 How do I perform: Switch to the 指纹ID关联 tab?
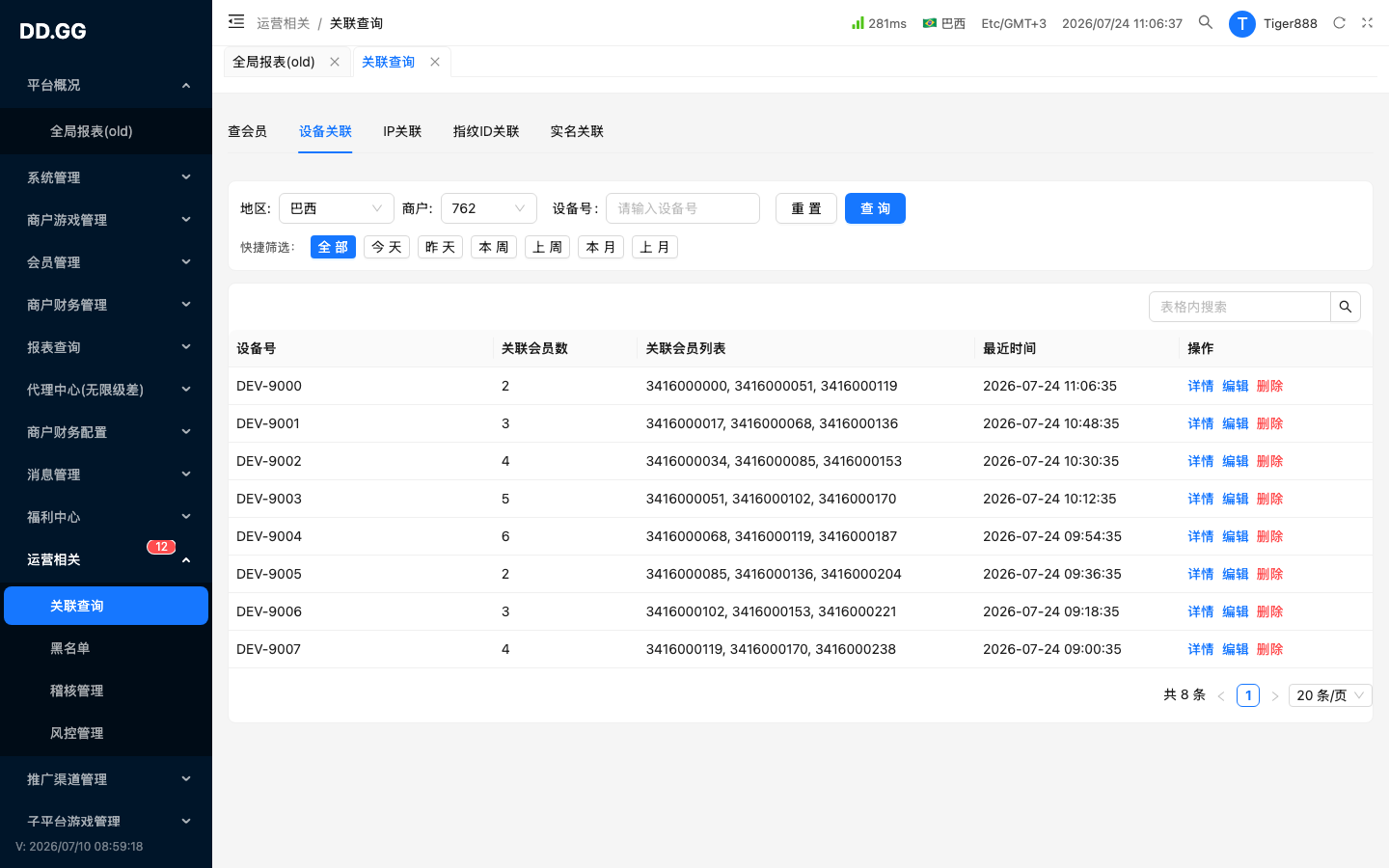486,131
